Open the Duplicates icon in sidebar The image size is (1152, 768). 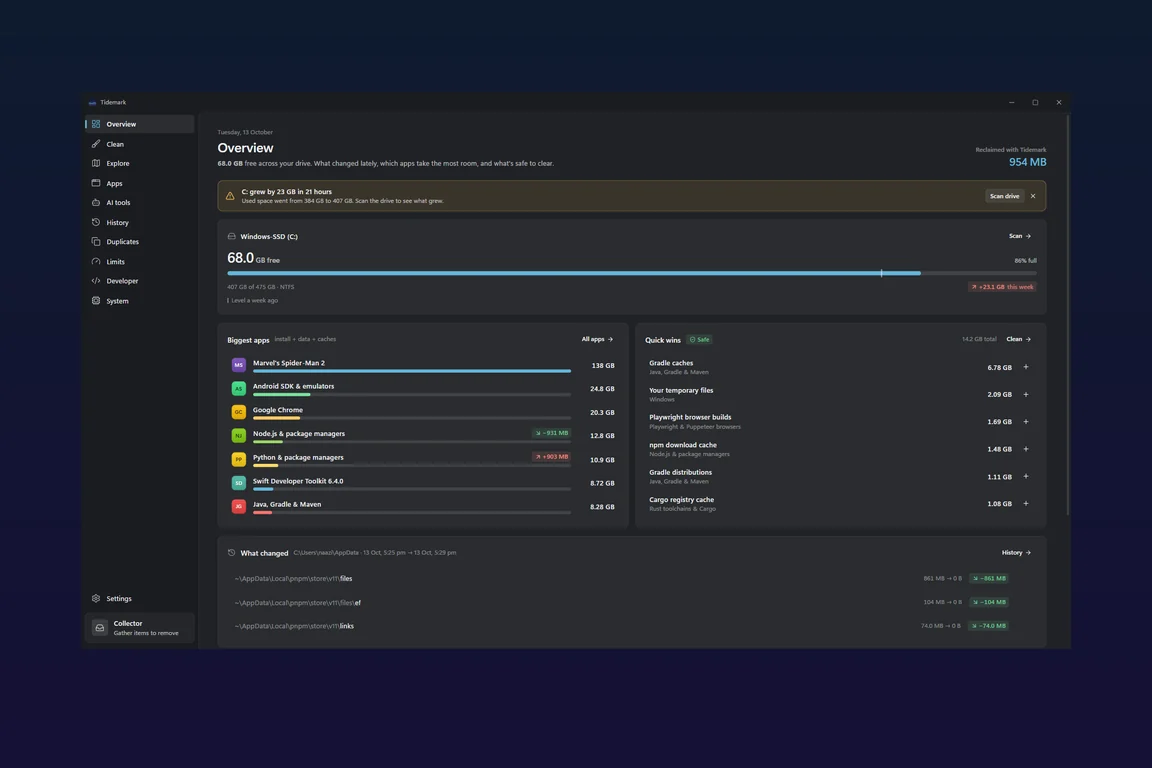96,242
